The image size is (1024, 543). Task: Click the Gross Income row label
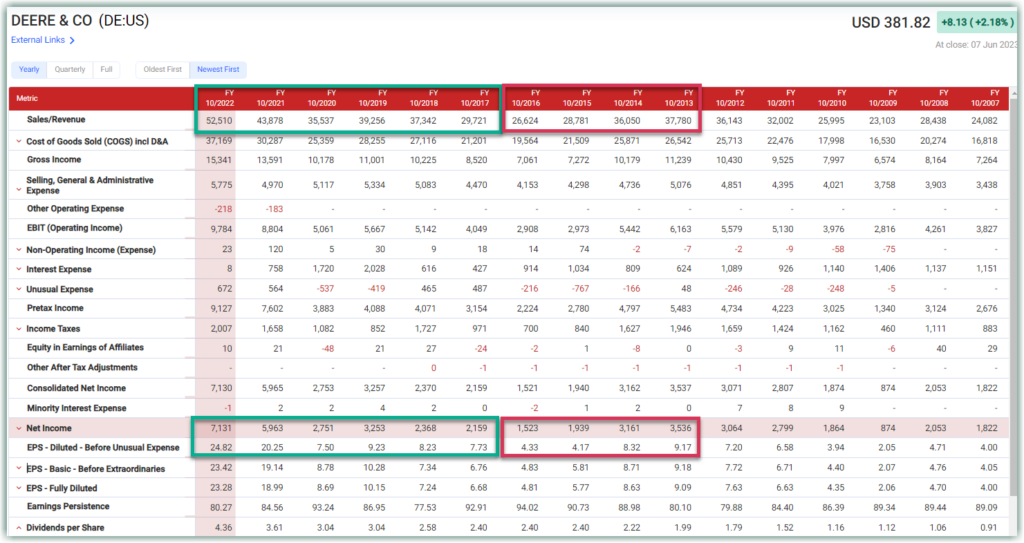tap(54, 159)
